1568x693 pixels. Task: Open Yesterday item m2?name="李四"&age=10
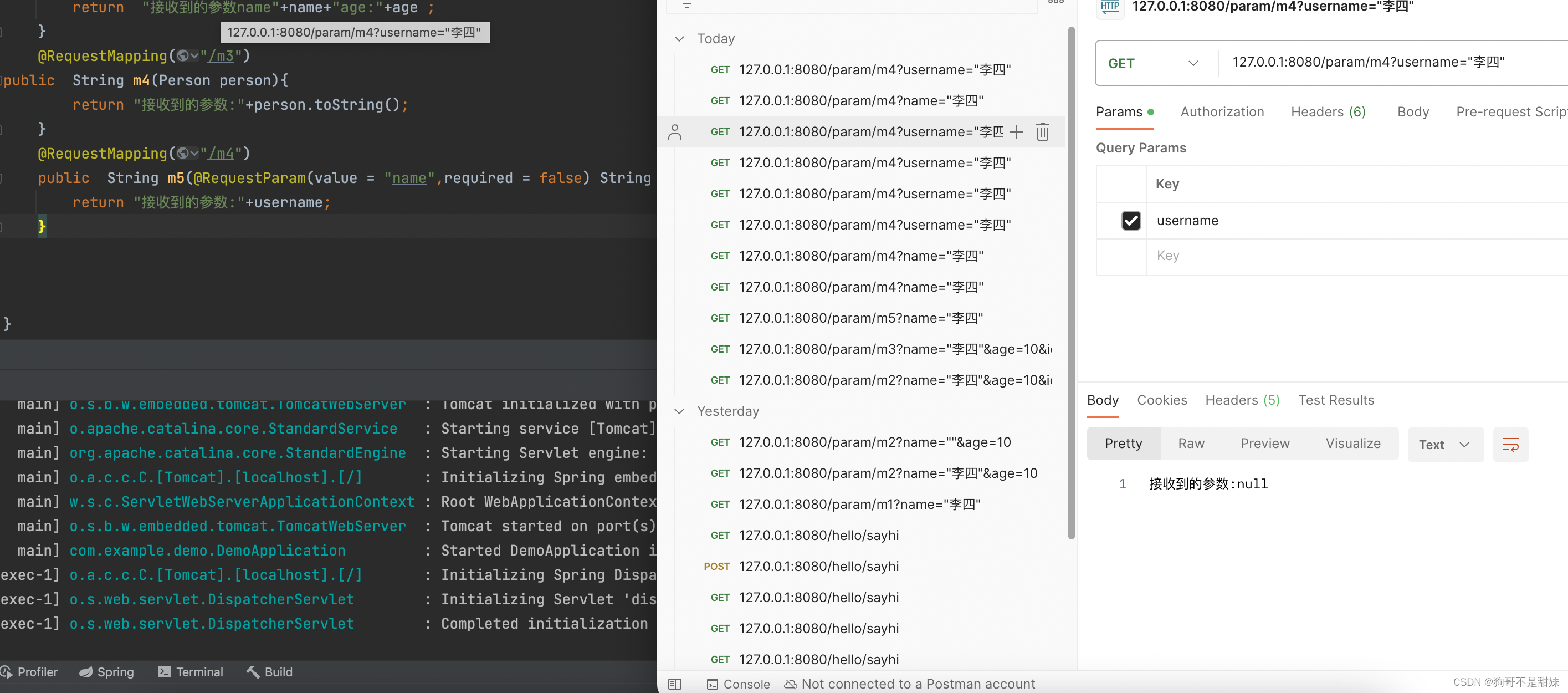[x=888, y=474]
